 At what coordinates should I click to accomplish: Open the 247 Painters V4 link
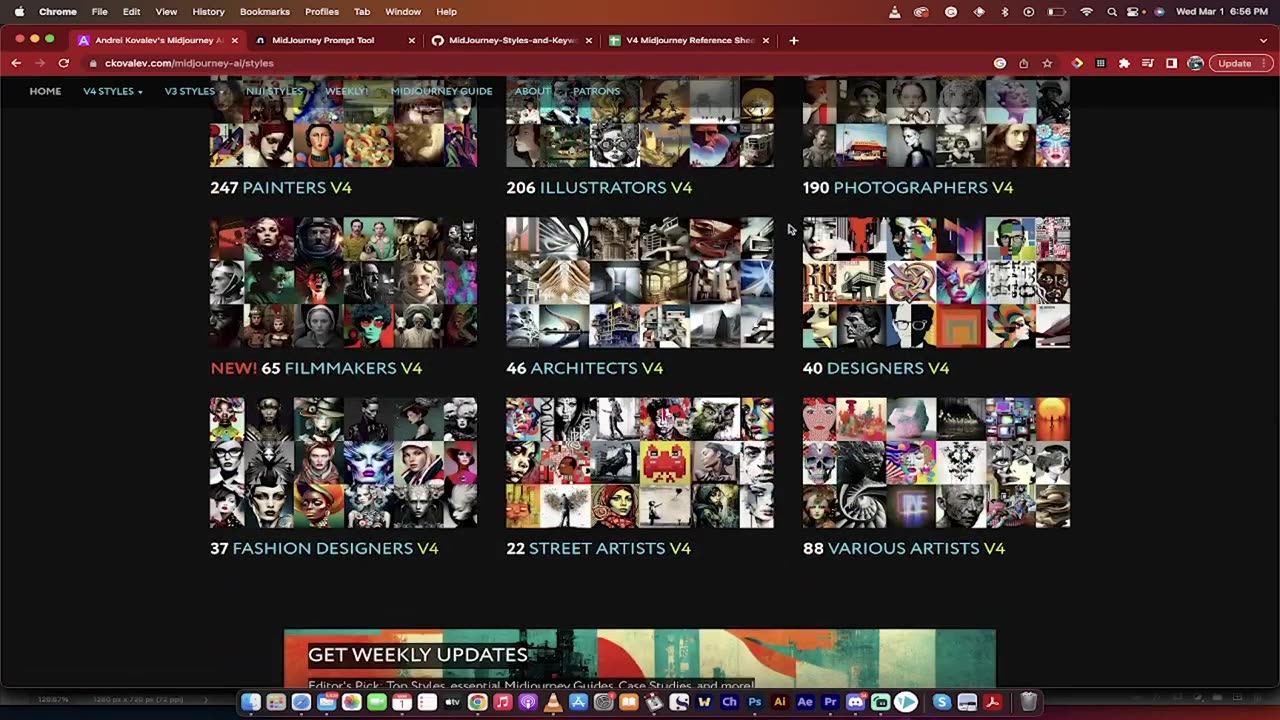[x=281, y=187]
